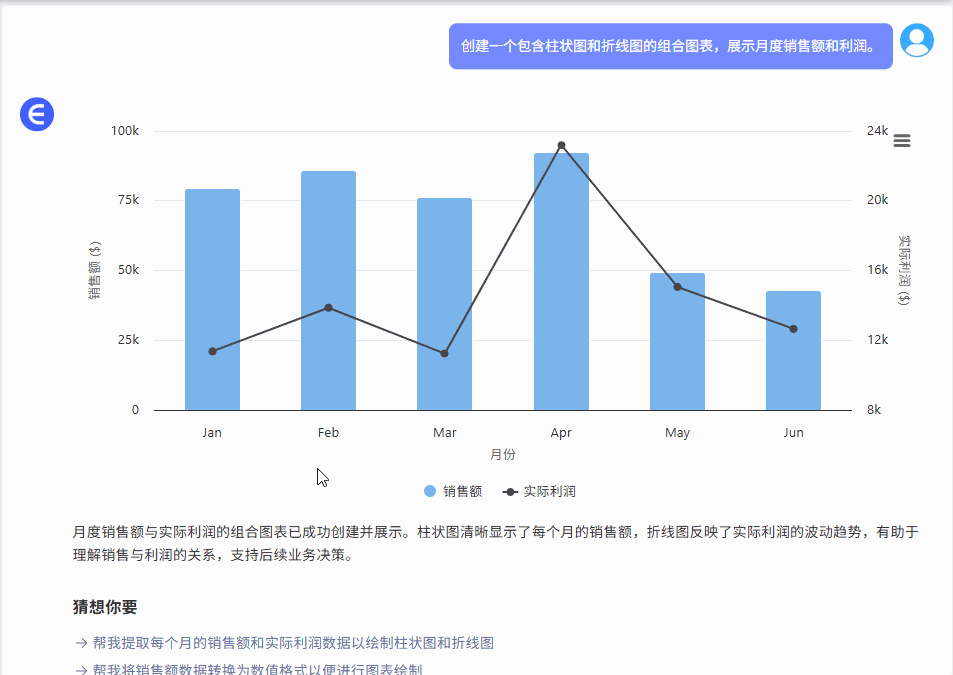Image resolution: width=953 pixels, height=675 pixels.
Task: Click the assistant logo avatar
Action: point(37,114)
